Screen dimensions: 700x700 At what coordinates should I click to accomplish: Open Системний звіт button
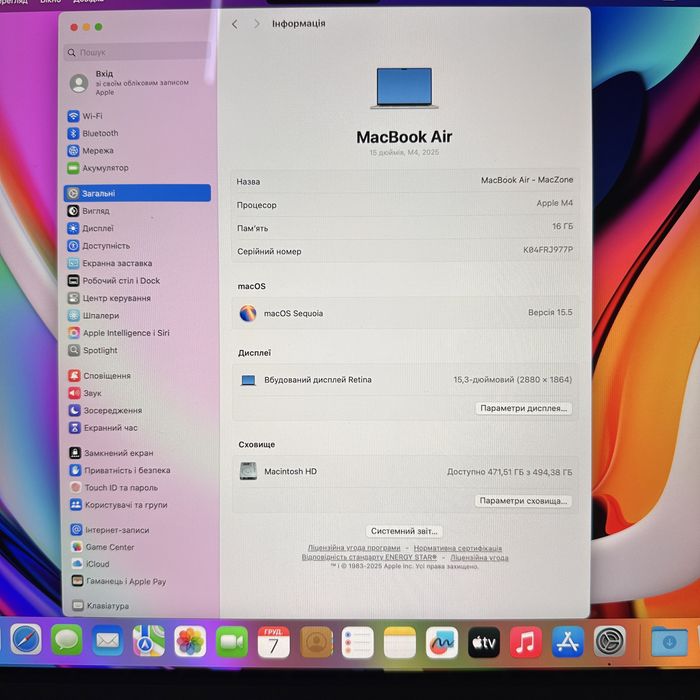click(x=404, y=531)
